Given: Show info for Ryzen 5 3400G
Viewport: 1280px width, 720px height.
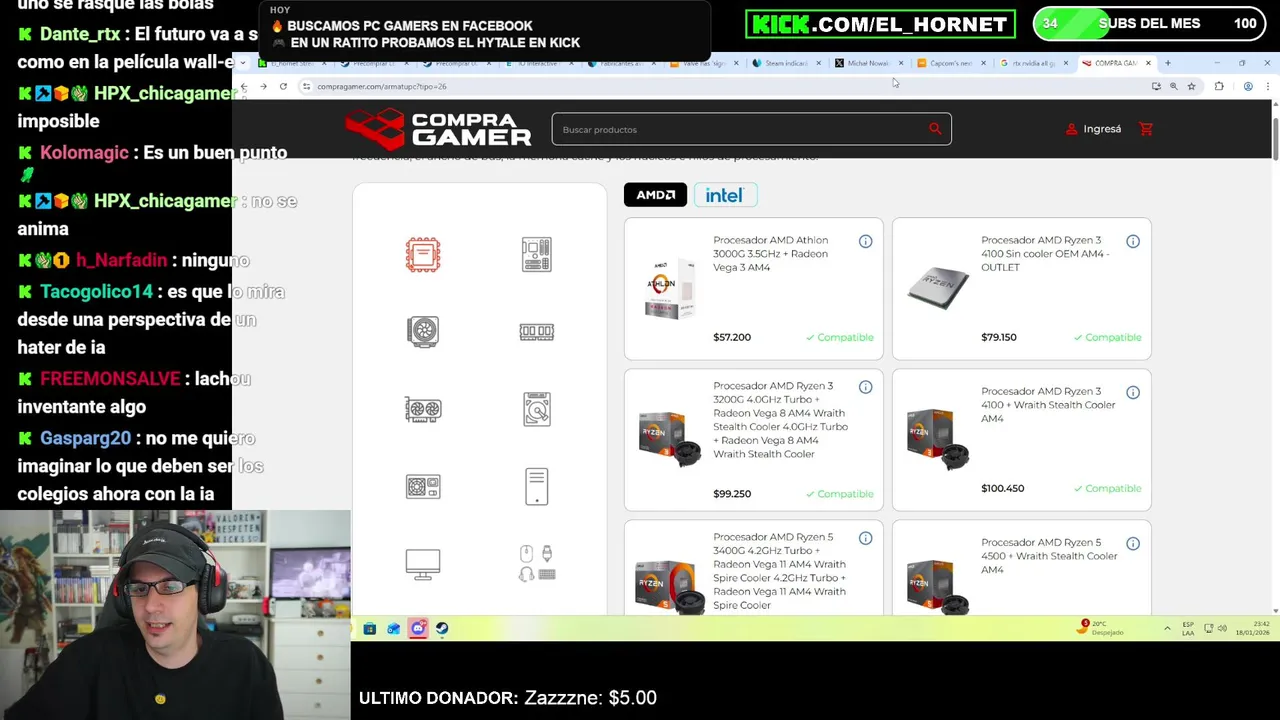Looking at the screenshot, I should [x=865, y=538].
